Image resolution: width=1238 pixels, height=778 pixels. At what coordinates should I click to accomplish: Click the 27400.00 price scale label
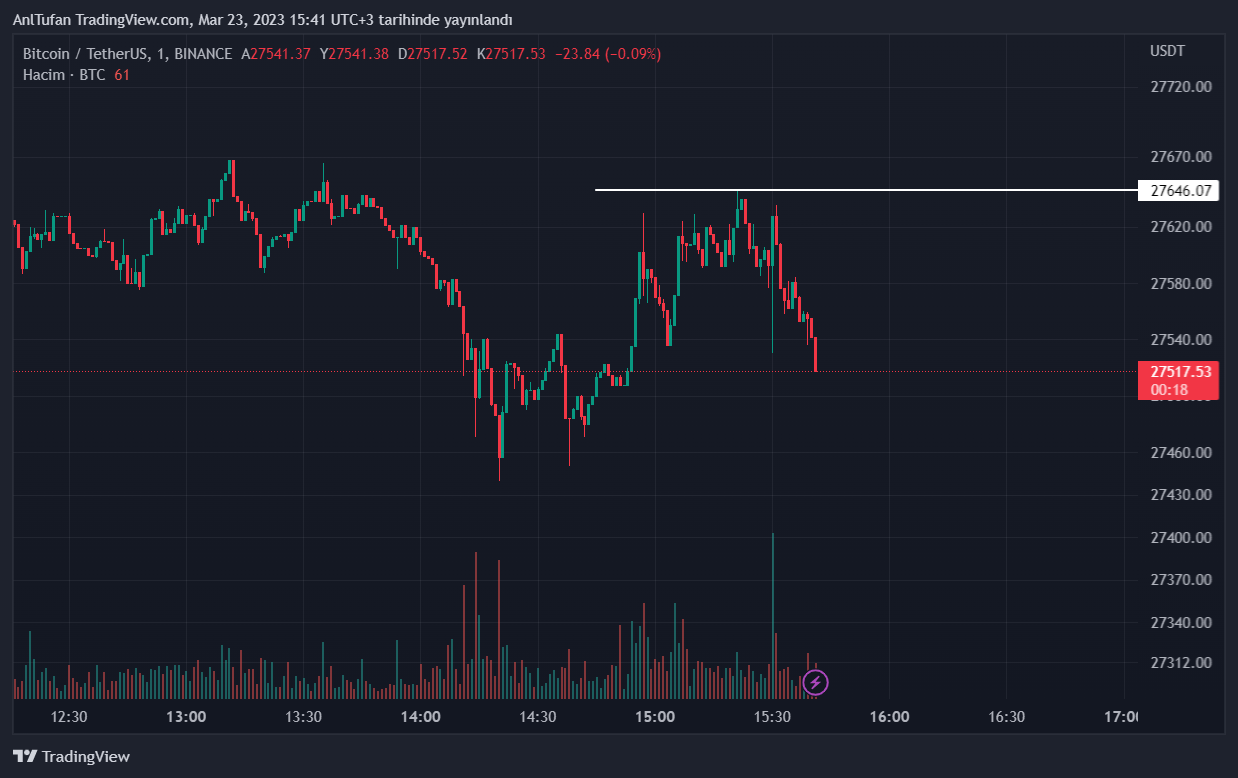[1181, 538]
